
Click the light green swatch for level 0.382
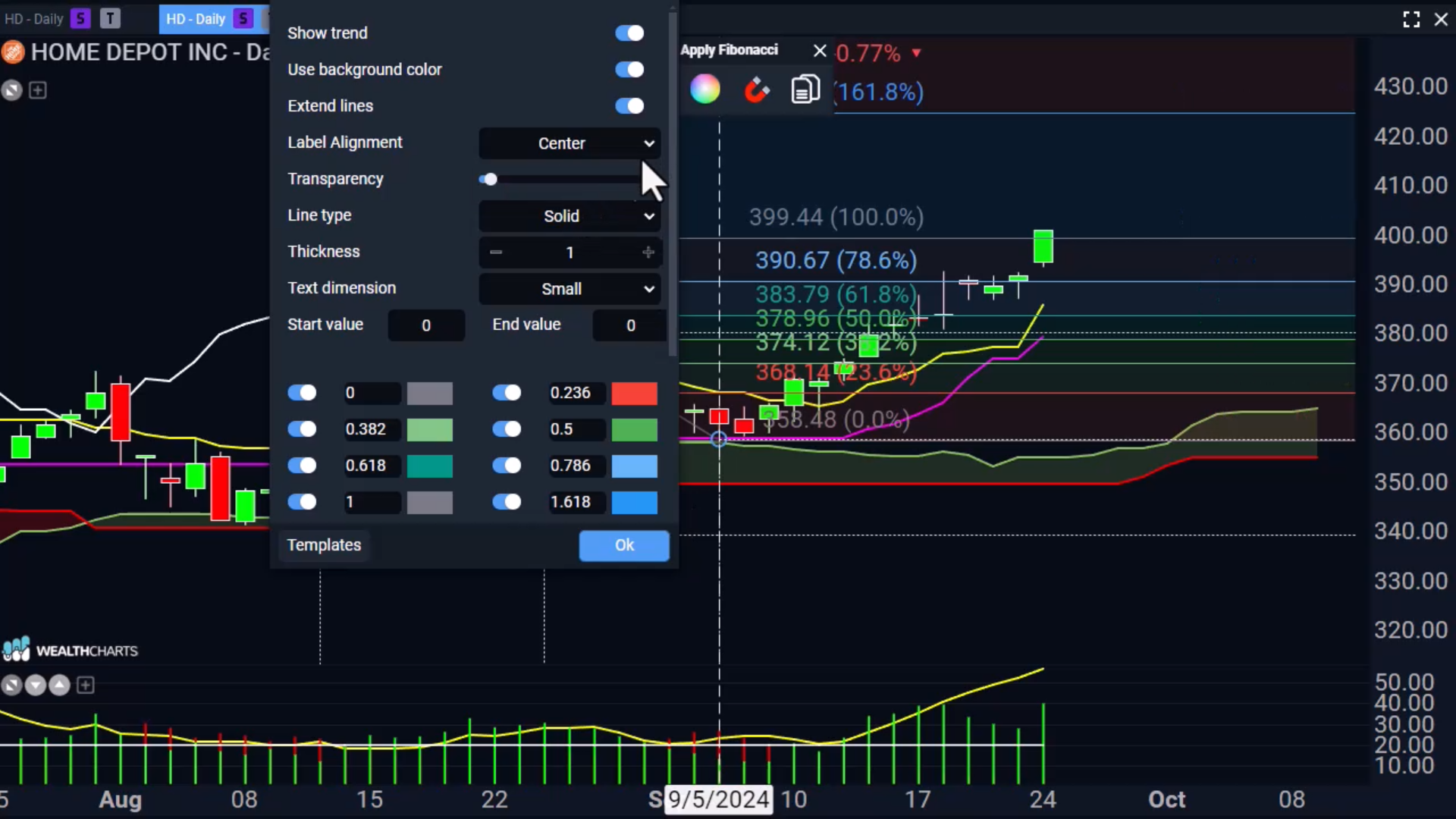(430, 430)
